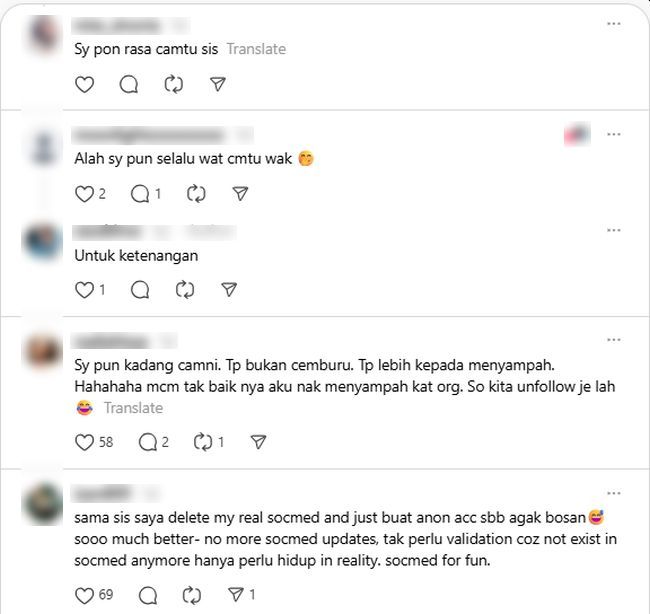Open more options for 'Sy pun kadang camni' comment
Screen dimensions: 650x614
614,340
